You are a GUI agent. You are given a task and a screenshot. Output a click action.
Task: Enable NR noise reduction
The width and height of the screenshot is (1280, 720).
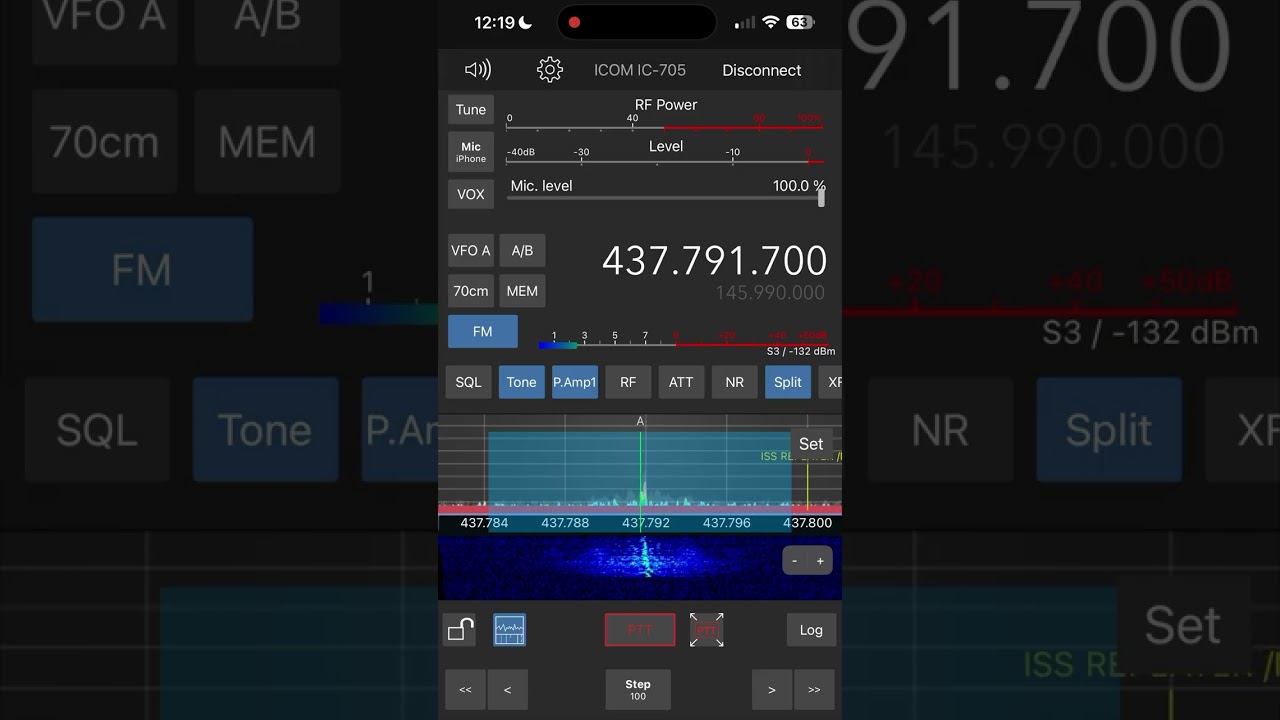(734, 382)
